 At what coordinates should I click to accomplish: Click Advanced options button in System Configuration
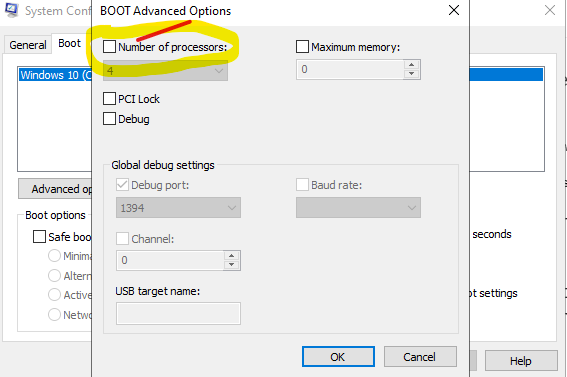click(55, 189)
